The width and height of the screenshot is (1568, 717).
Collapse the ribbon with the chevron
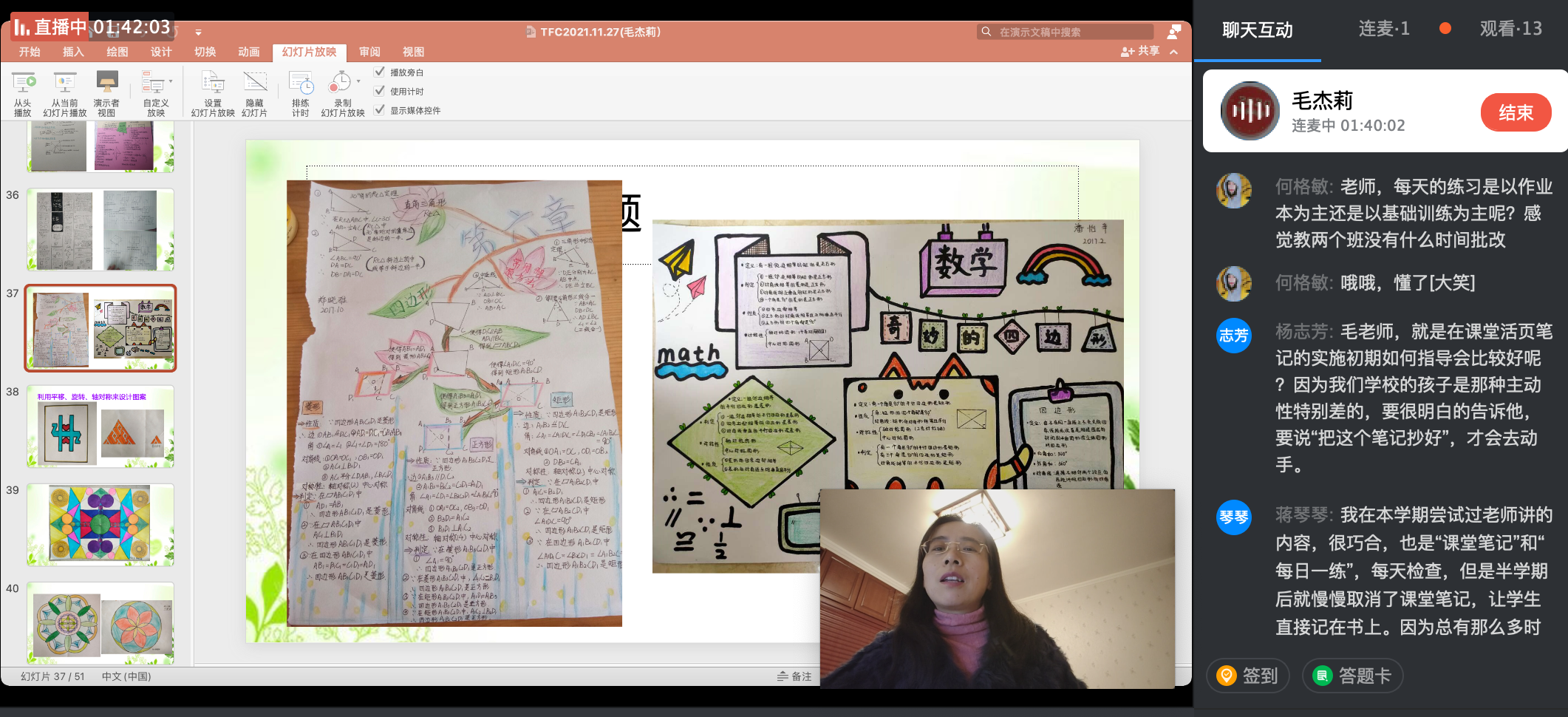coord(1173,52)
